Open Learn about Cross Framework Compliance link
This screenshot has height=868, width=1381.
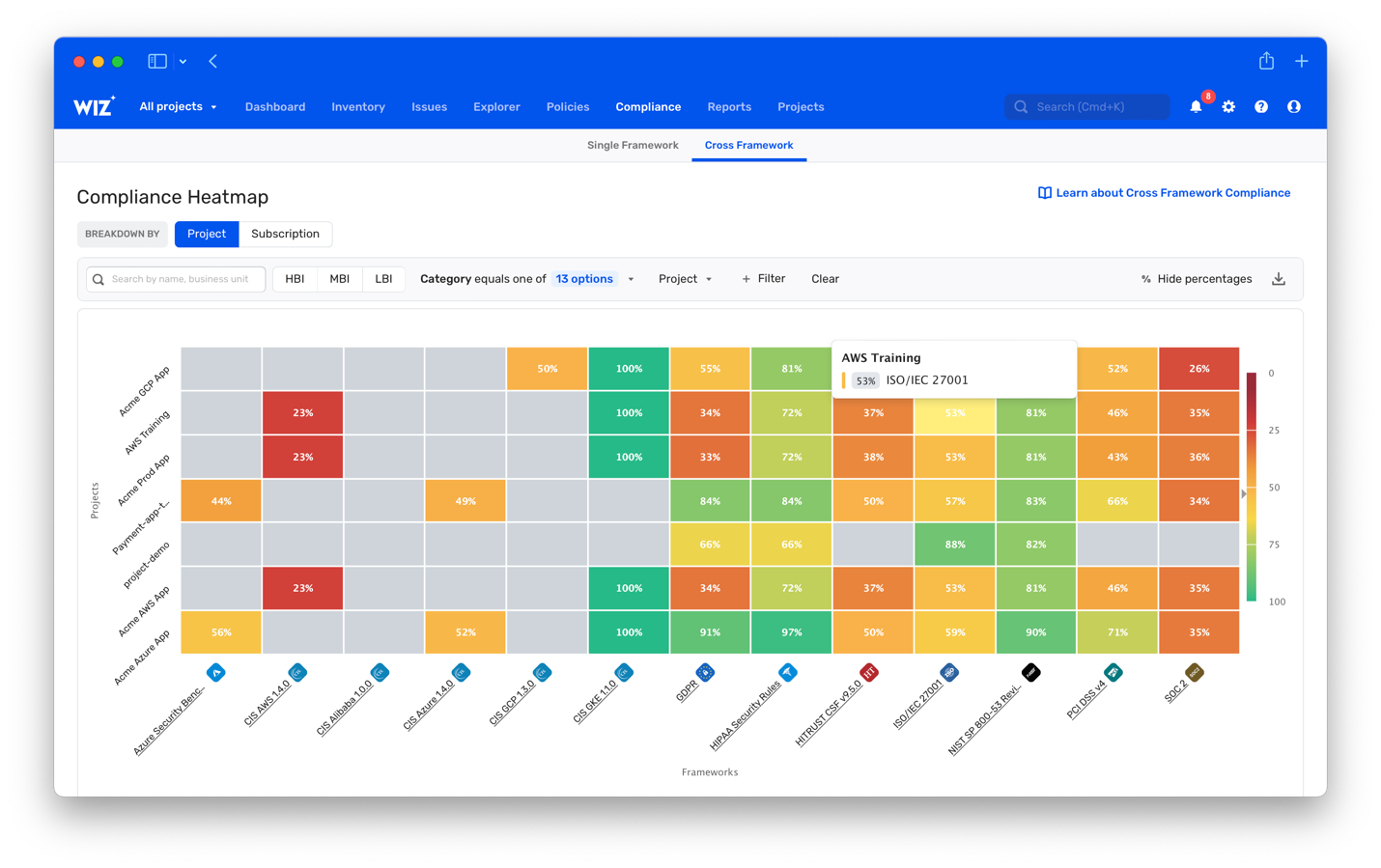click(x=1172, y=193)
